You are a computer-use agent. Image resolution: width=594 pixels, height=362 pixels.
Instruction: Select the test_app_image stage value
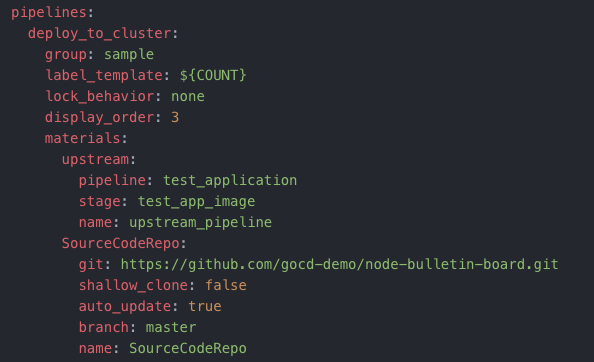point(196,201)
